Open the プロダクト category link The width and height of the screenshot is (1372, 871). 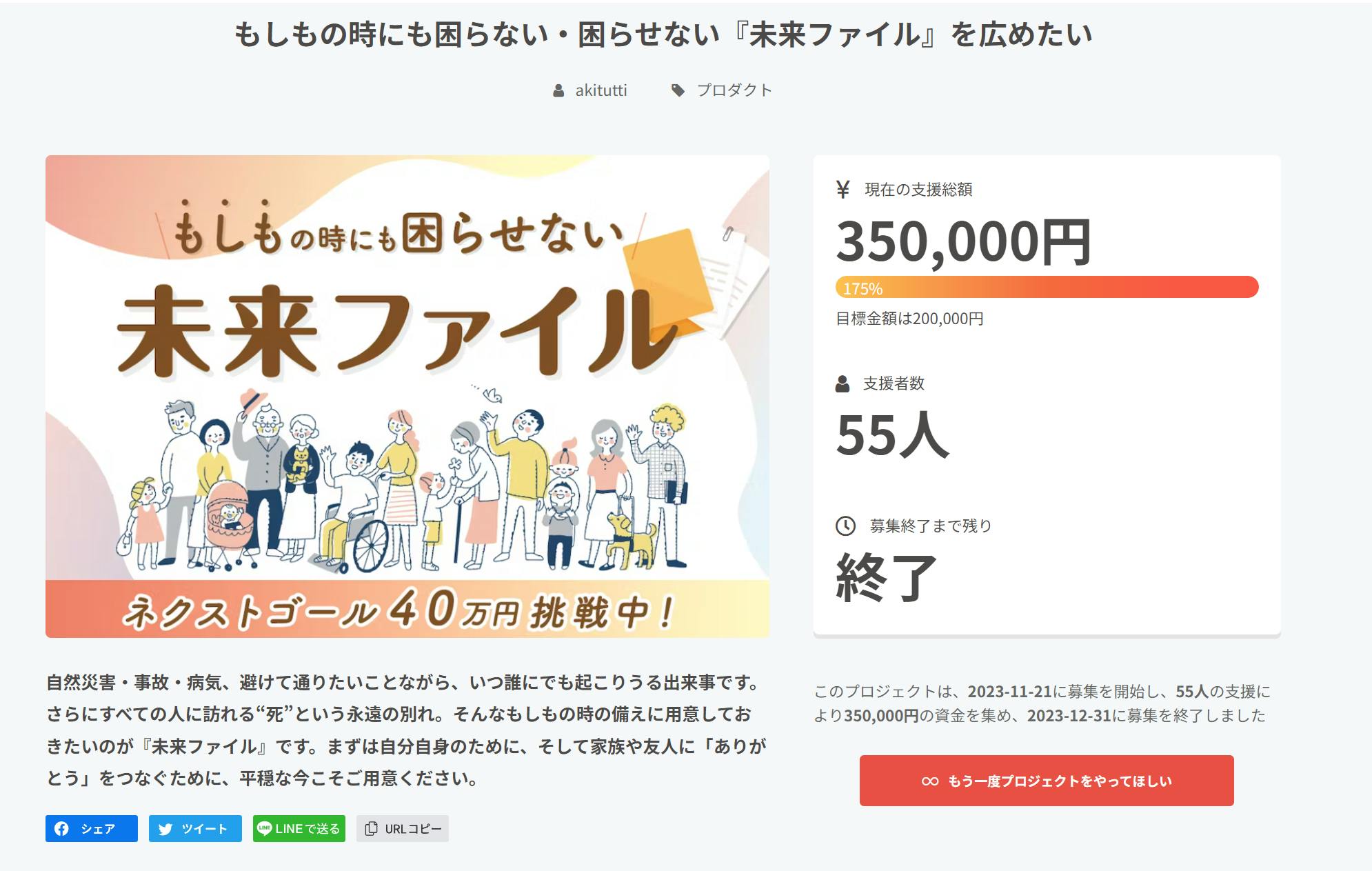734,90
